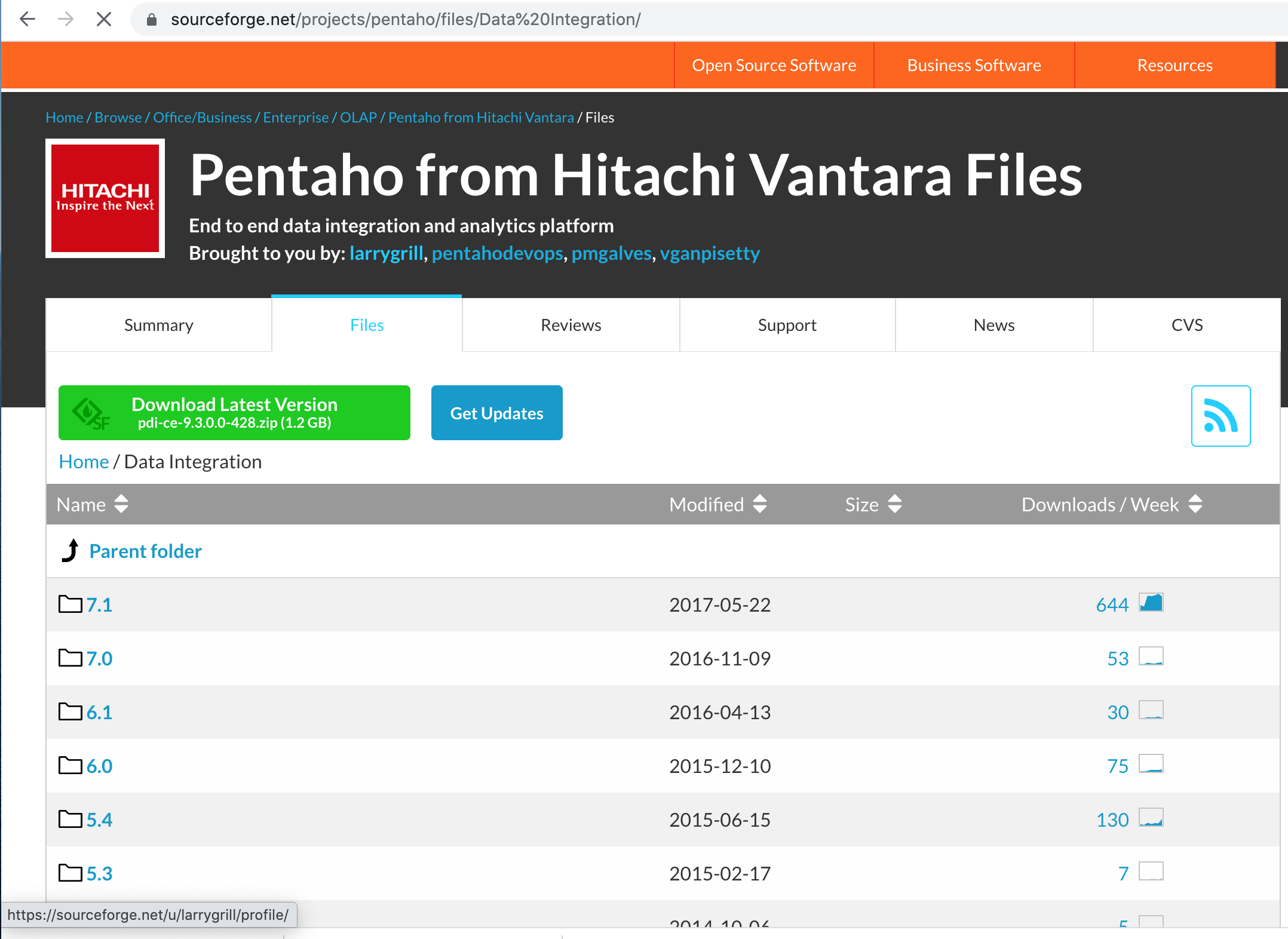Image resolution: width=1288 pixels, height=939 pixels.
Task: Click the RSS feed icon
Action: click(1220, 415)
